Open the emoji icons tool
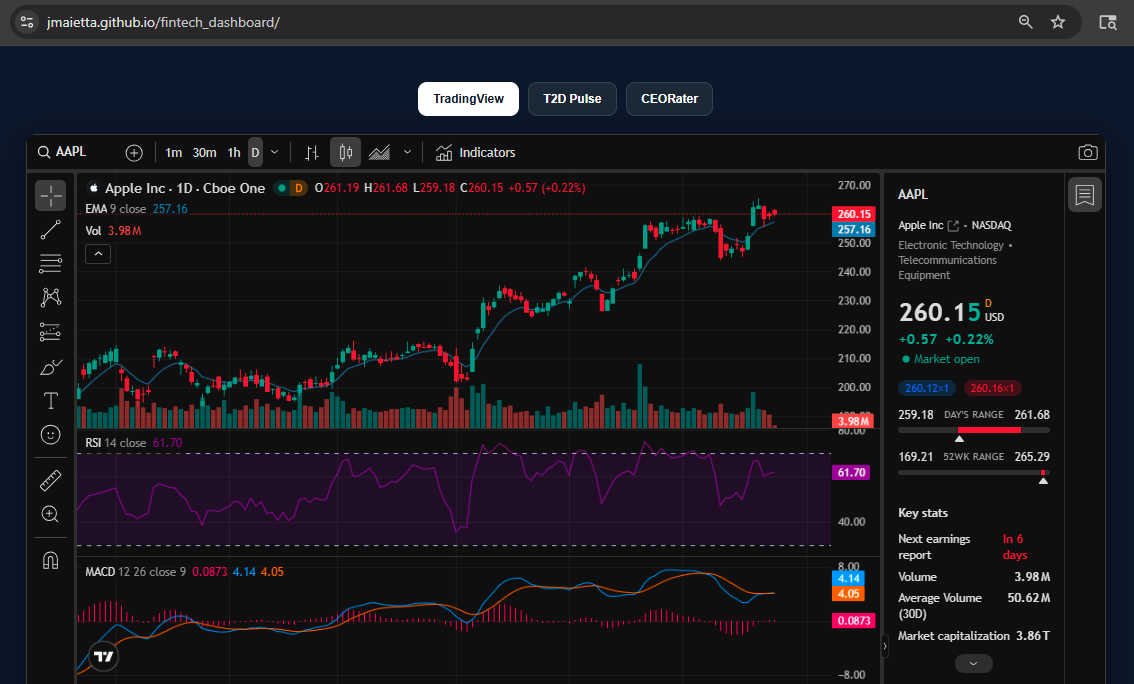The width and height of the screenshot is (1134, 684). (51, 435)
